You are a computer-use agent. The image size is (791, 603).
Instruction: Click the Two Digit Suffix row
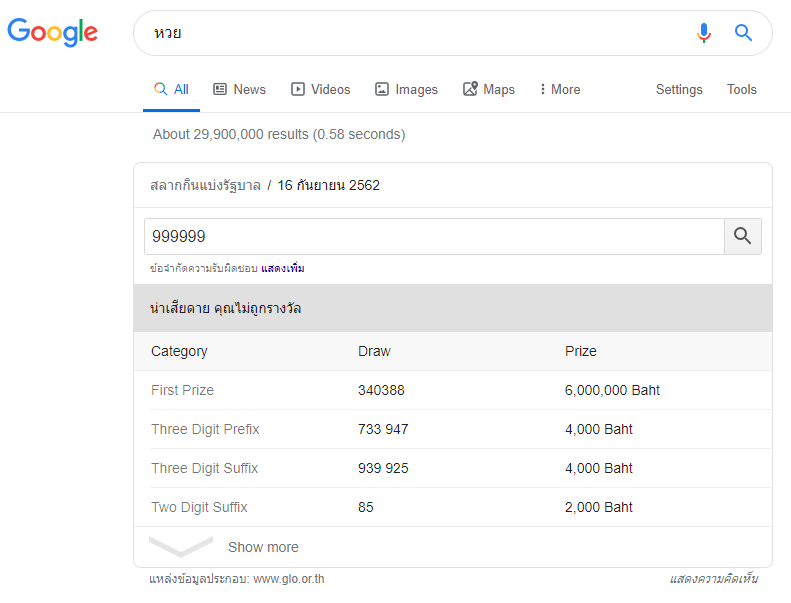coord(199,507)
